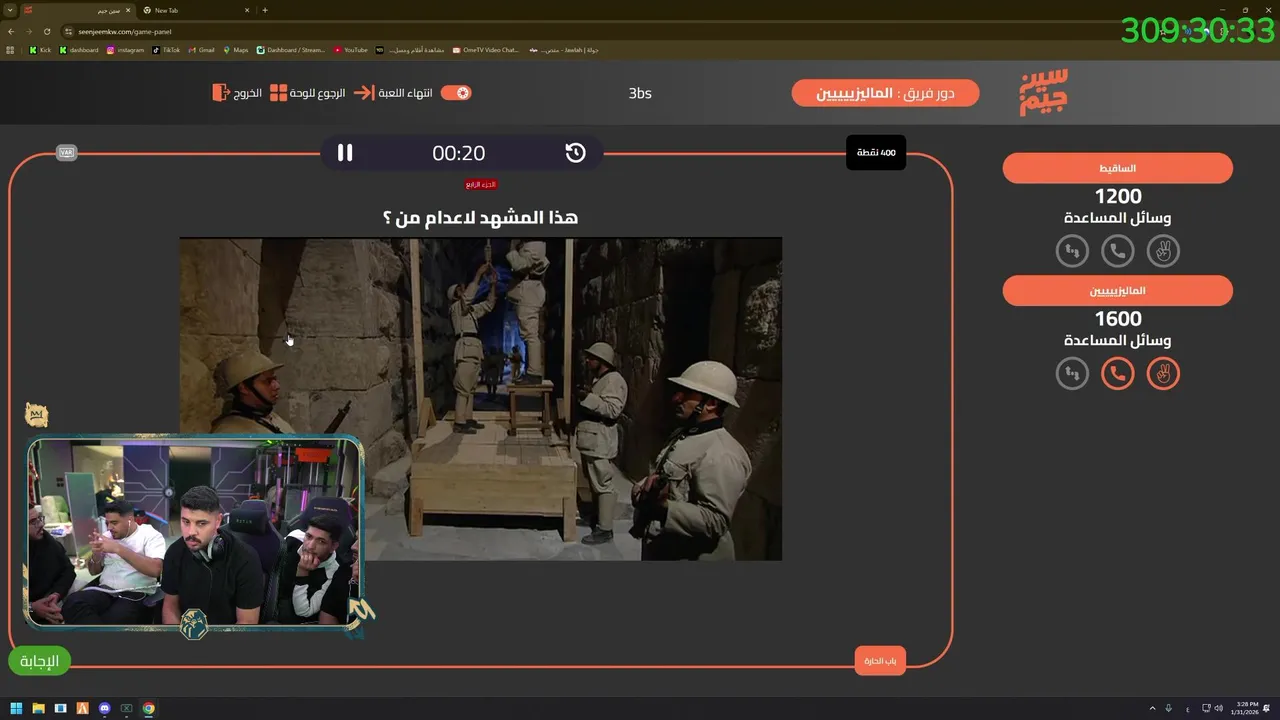Click the 1200 score of team الساقيط
This screenshot has width=1280, height=720.
click(x=1118, y=196)
